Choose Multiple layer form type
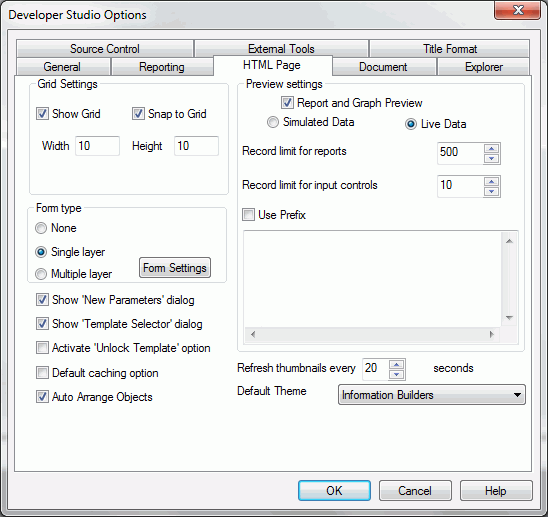Screen dimensions: 548x517 pyautogui.click(x=41, y=274)
